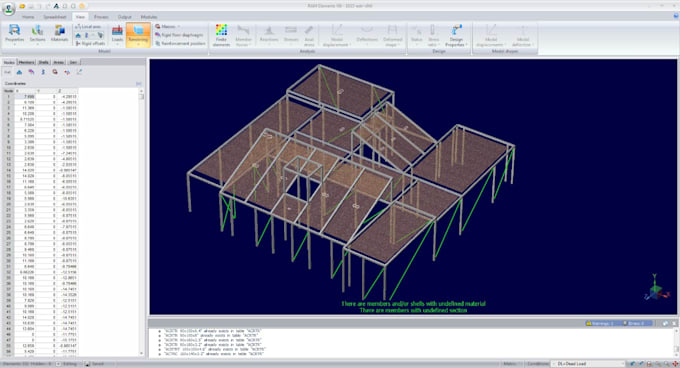The height and width of the screenshot is (368, 680).
Task: Select the Members data panel tab
Action: click(x=26, y=62)
